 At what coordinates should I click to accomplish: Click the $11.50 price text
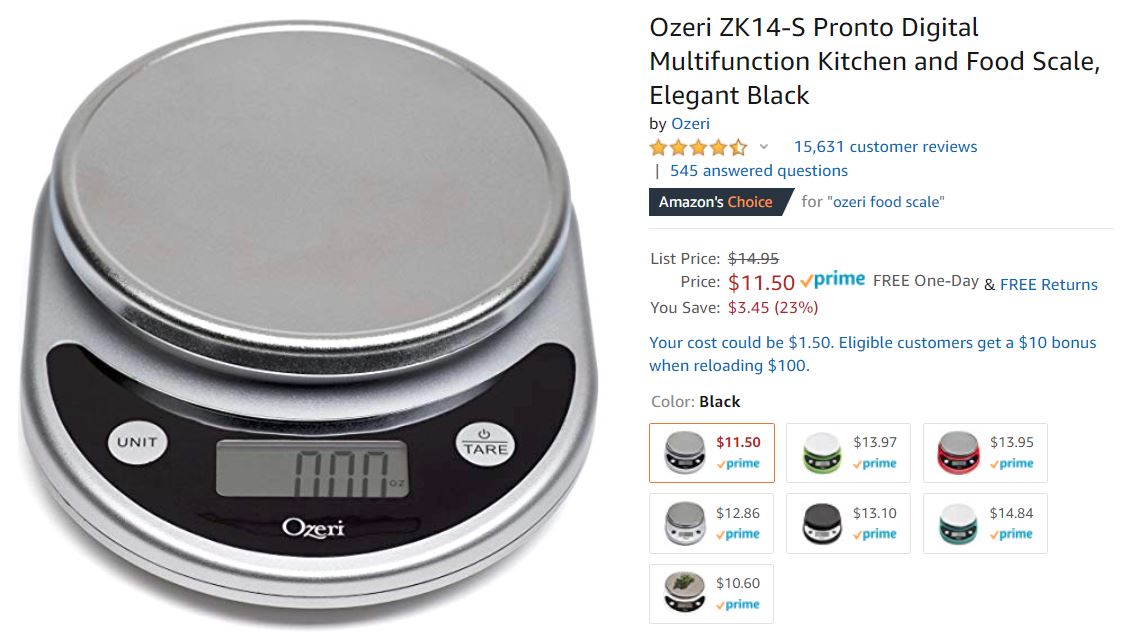click(x=761, y=282)
